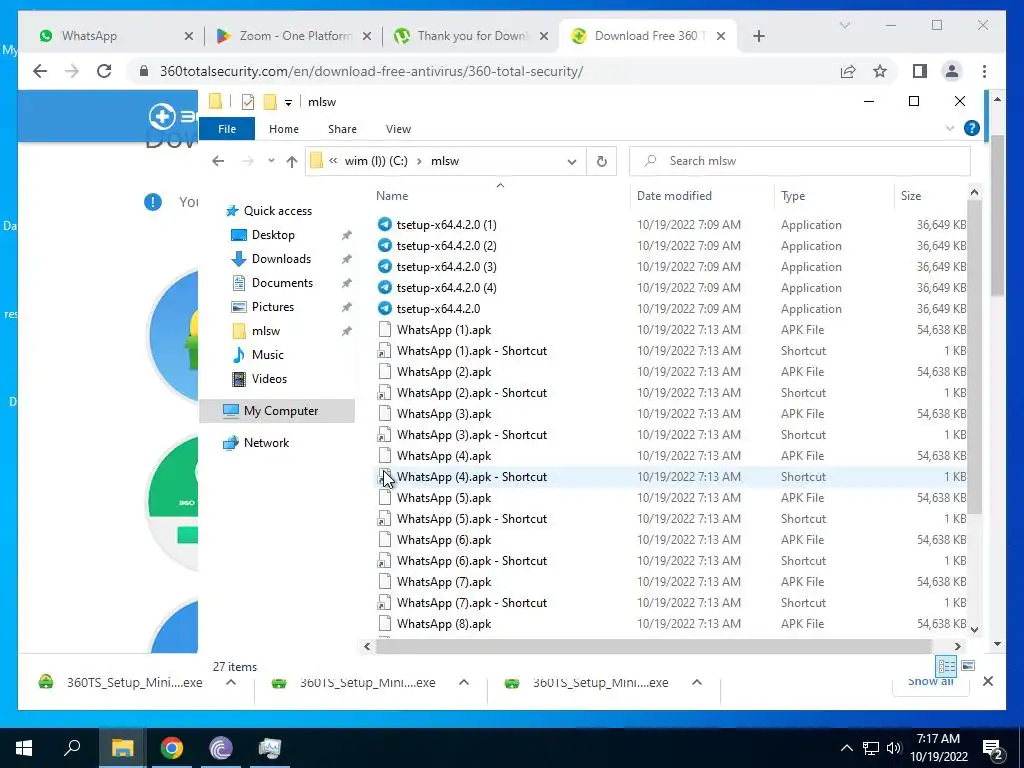The width and height of the screenshot is (1024, 768).
Task: Open Windows Start menu
Action: [x=24, y=748]
